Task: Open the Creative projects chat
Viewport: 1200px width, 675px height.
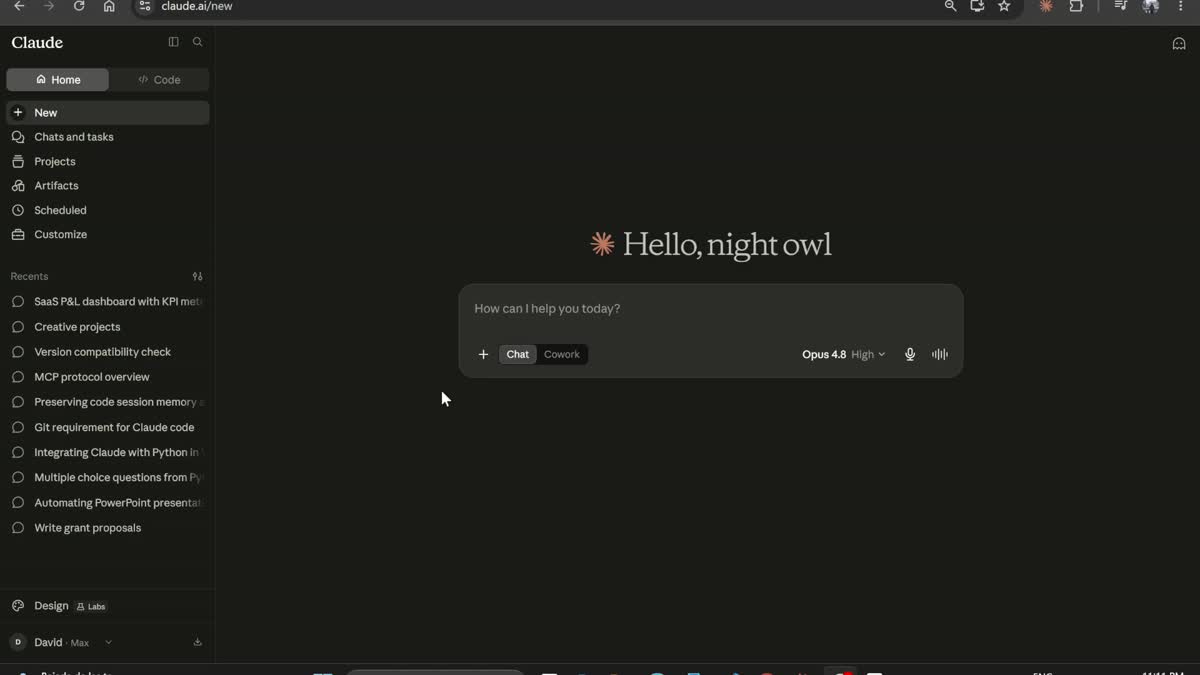Action: coord(107,327)
